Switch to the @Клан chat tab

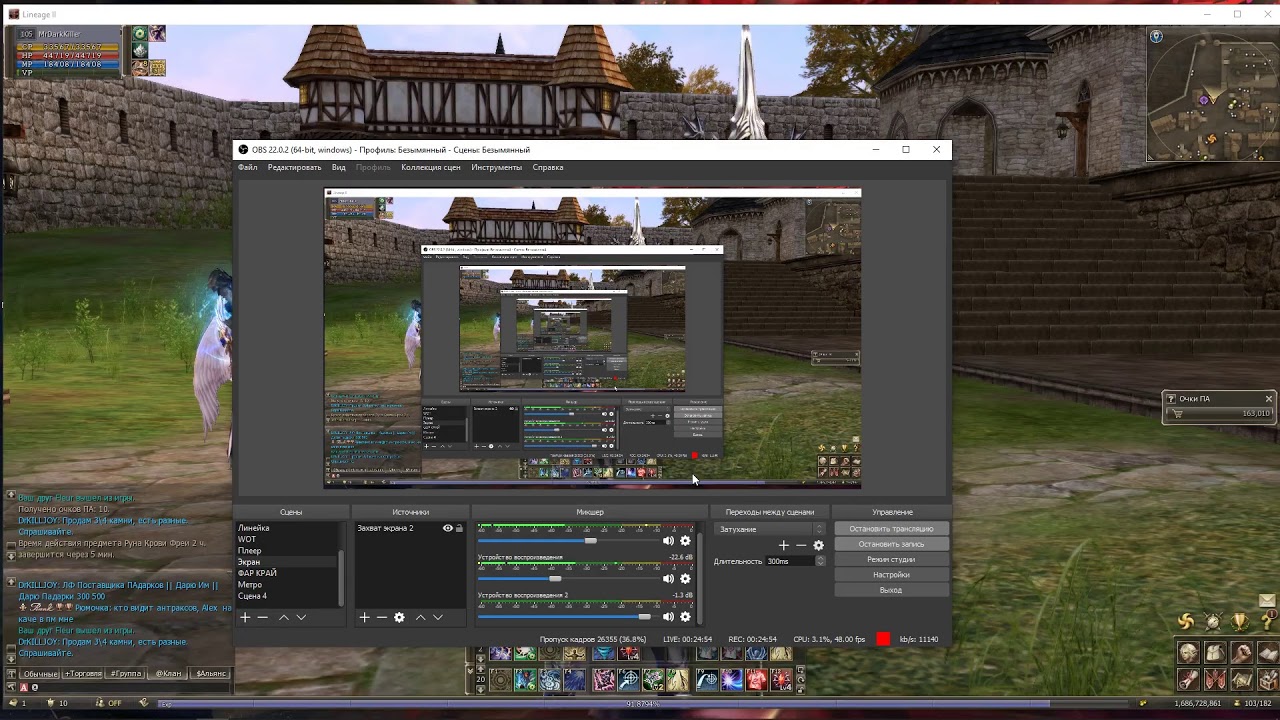(x=168, y=674)
